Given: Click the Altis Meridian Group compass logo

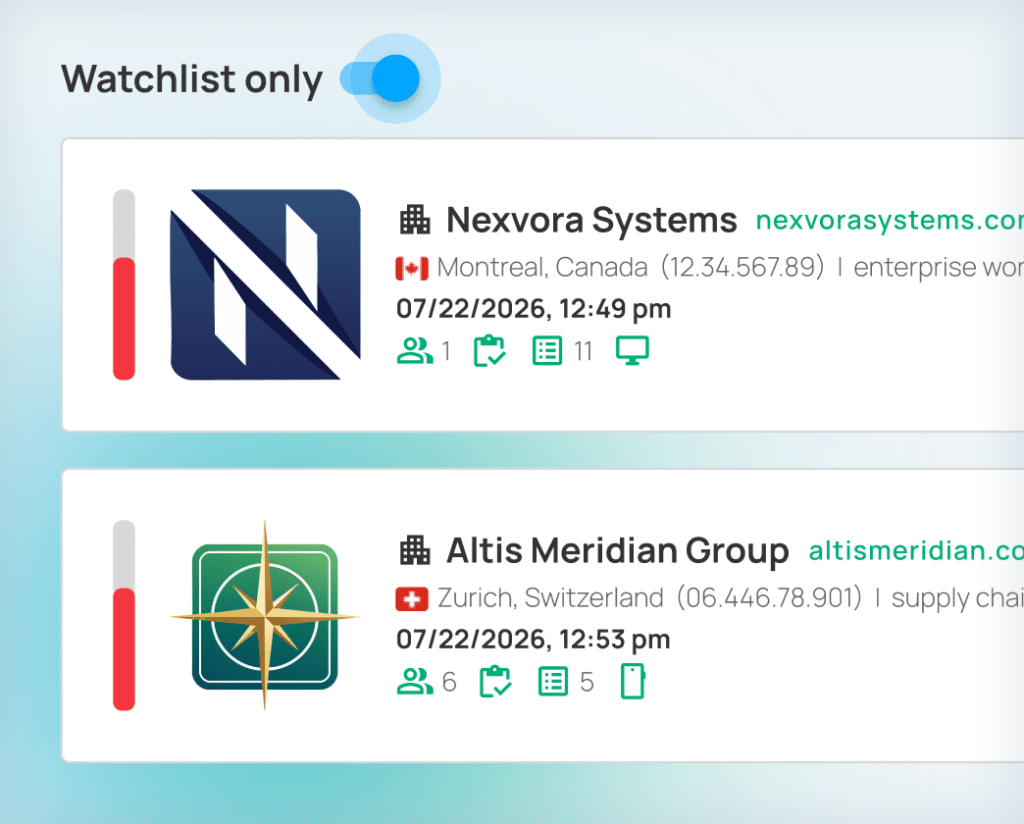Looking at the screenshot, I should click(x=265, y=616).
